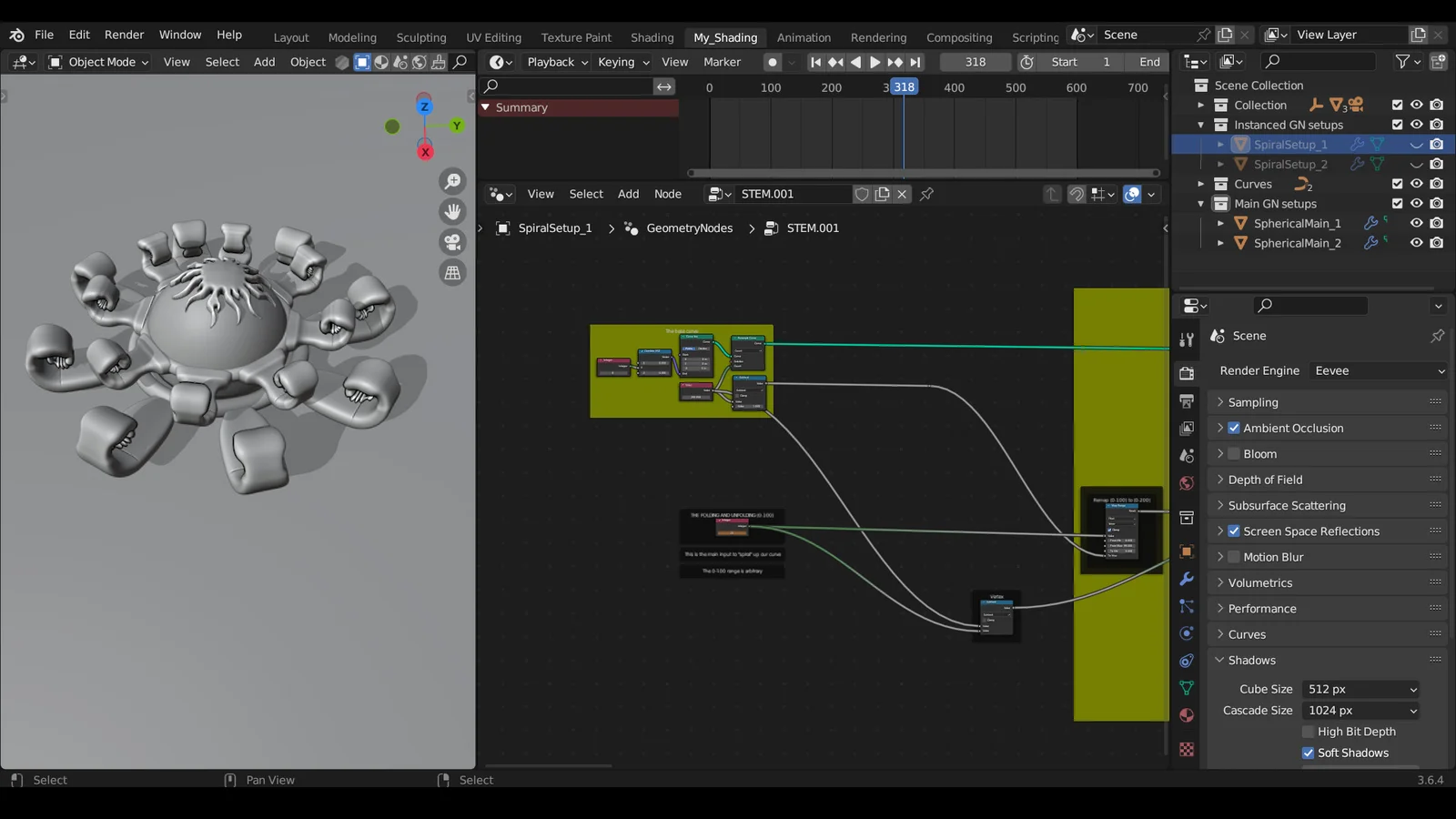
Task: Open the Modifier Properties wrench icon
Action: click(1186, 579)
